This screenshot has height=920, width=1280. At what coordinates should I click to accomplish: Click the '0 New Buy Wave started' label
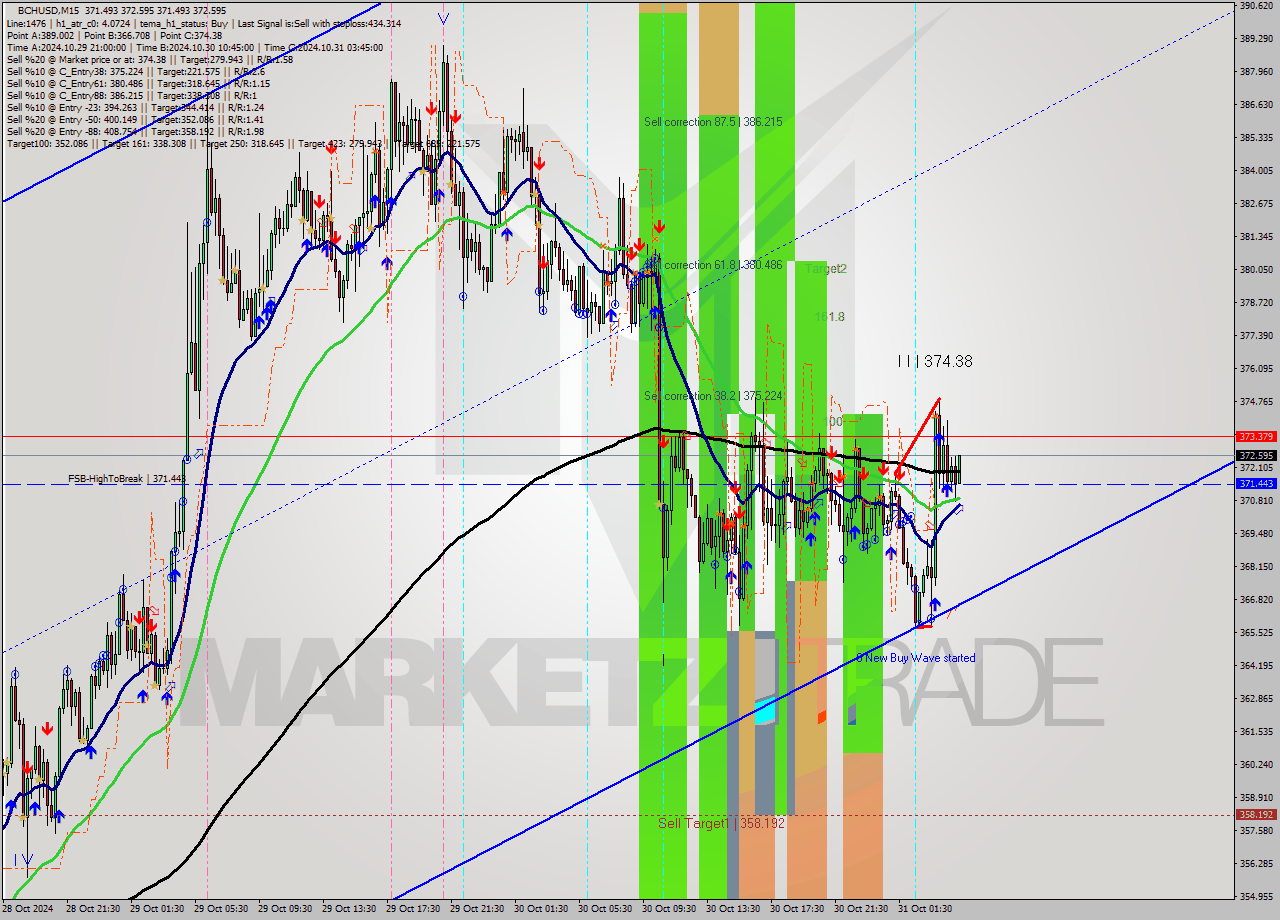pos(915,658)
